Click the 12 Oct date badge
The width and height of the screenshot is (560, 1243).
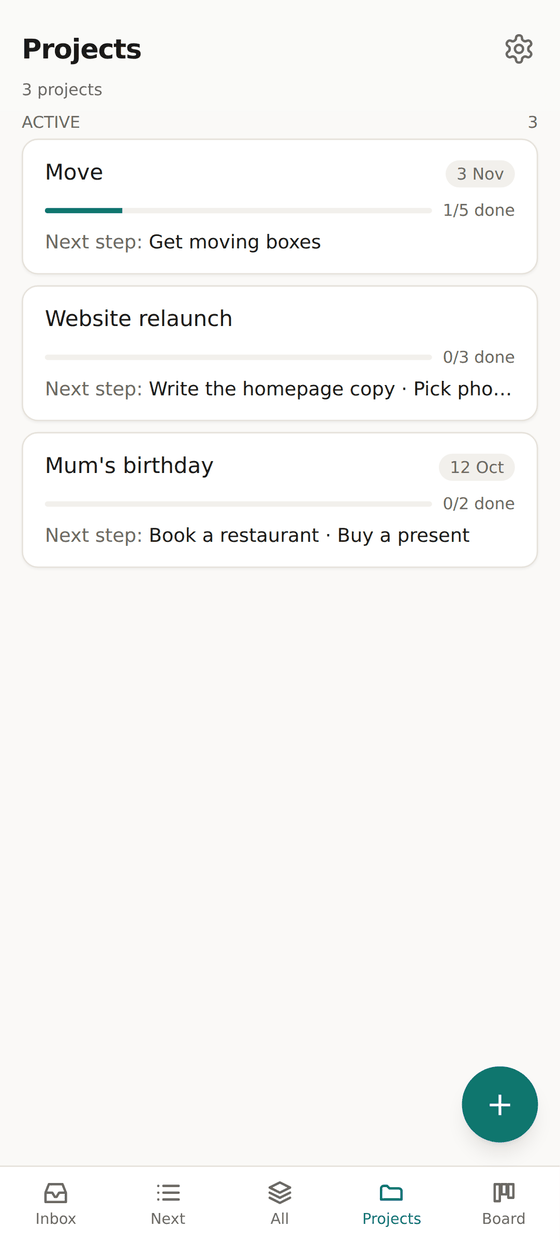point(477,467)
